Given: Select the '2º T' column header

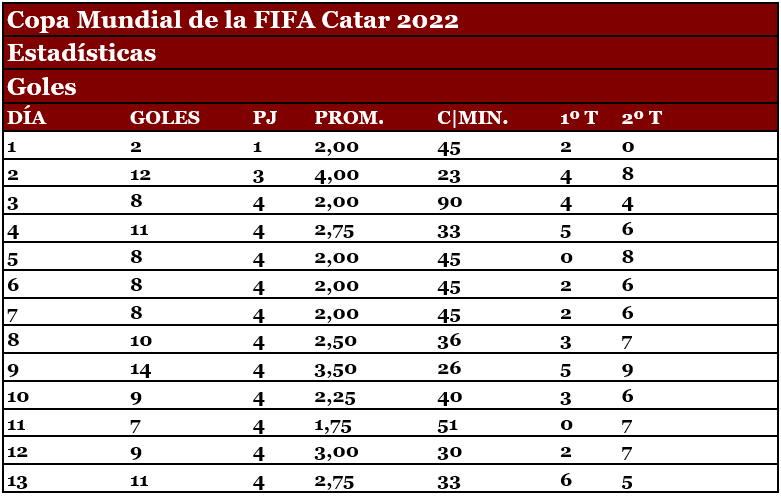Looking at the screenshot, I should [x=641, y=118].
